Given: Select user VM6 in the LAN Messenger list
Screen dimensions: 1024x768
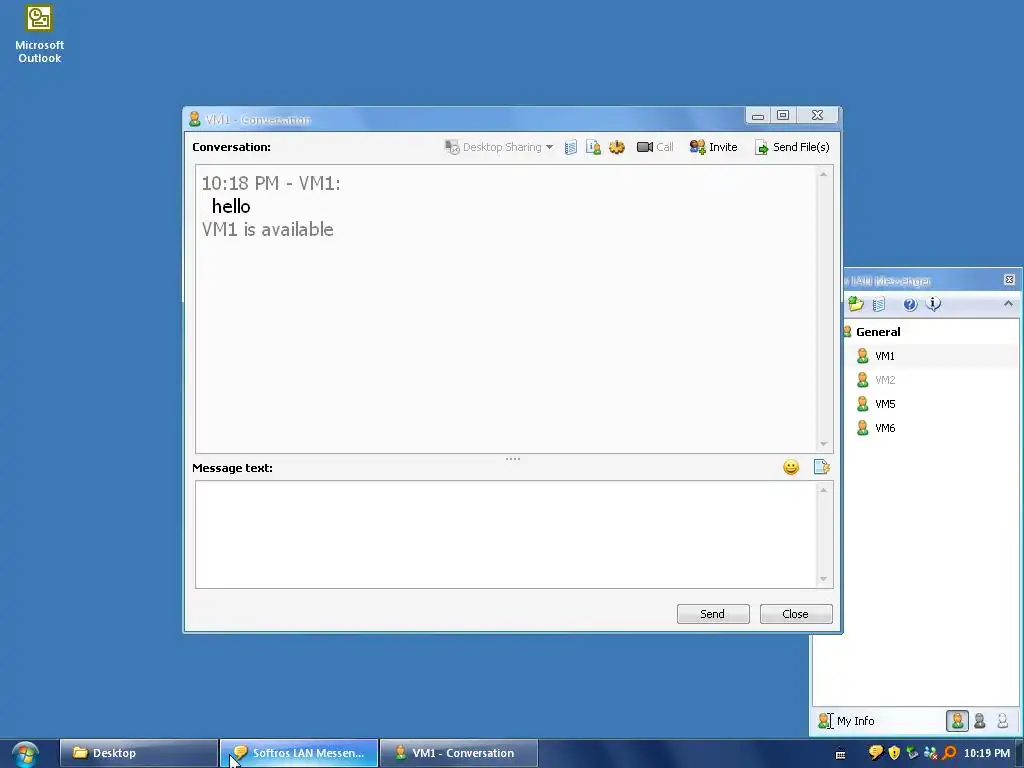Looking at the screenshot, I should tap(885, 428).
